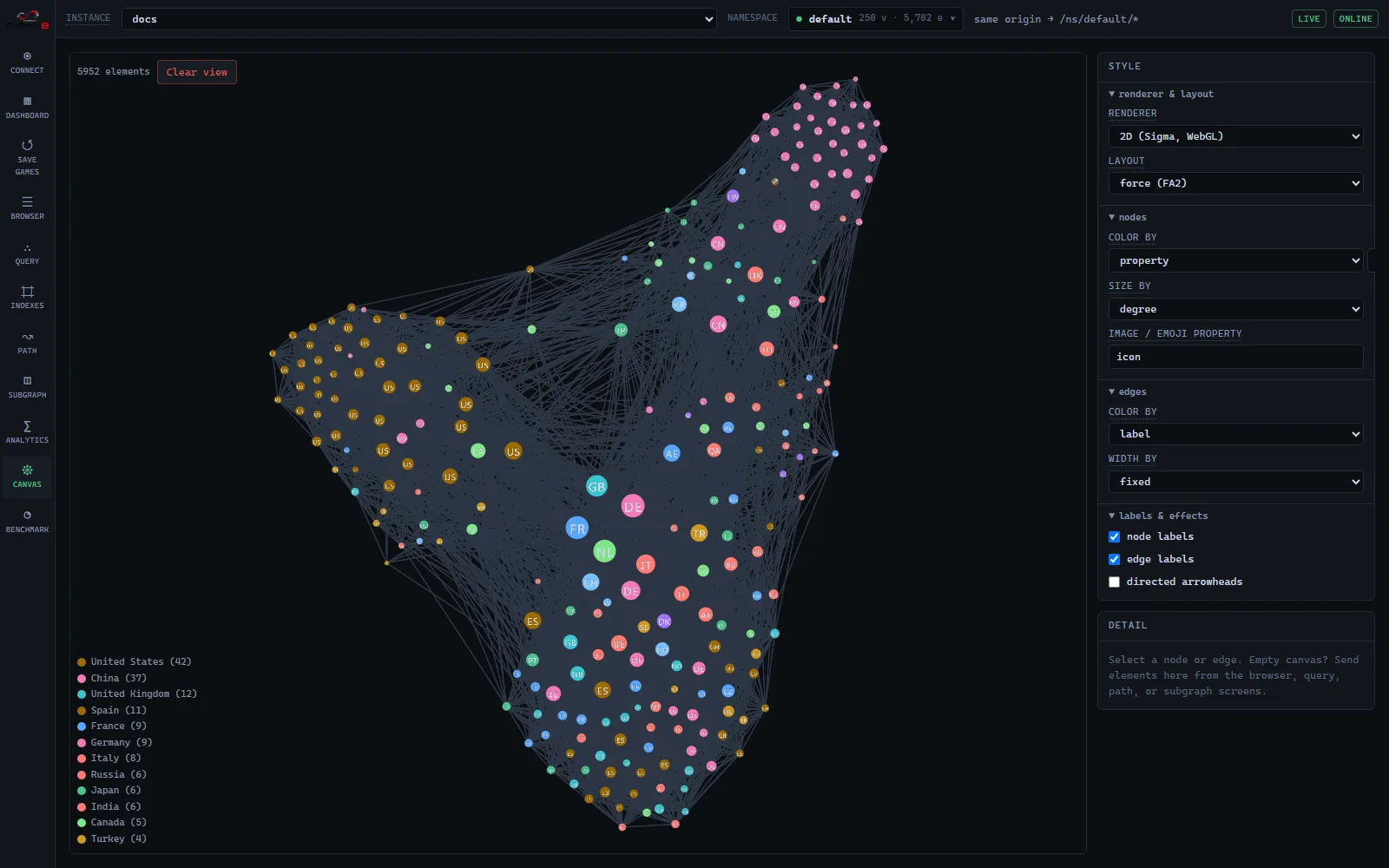Open the Indexes sidebar icon
This screenshot has height=868, width=1389.
27,298
